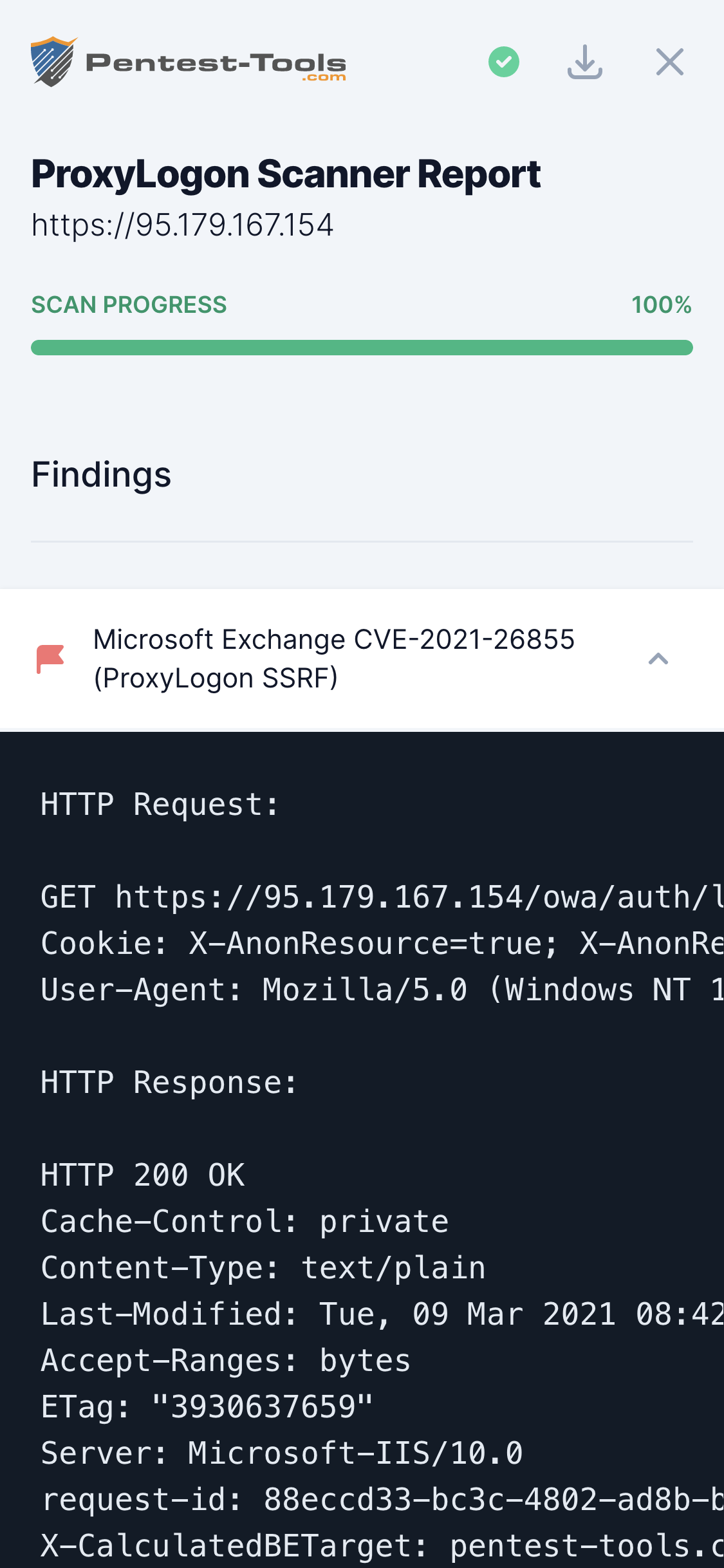Screen dimensions: 724x1568
Task: Close the scanner report view
Action: [x=669, y=61]
